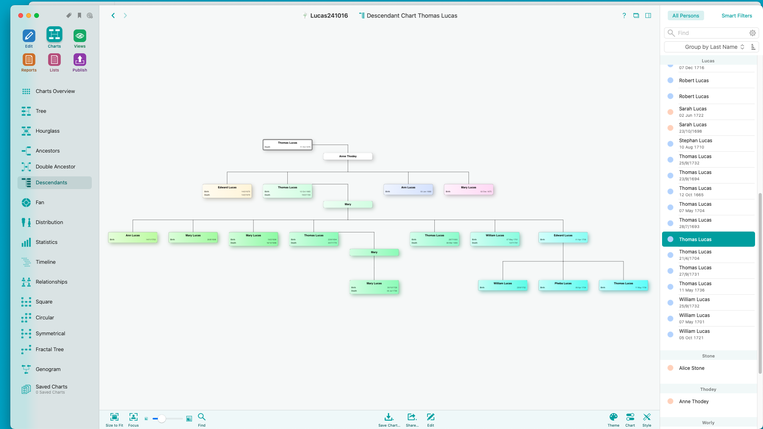Click the tag icon in title bar
Screen dimensions: 763x429
click(69, 16)
